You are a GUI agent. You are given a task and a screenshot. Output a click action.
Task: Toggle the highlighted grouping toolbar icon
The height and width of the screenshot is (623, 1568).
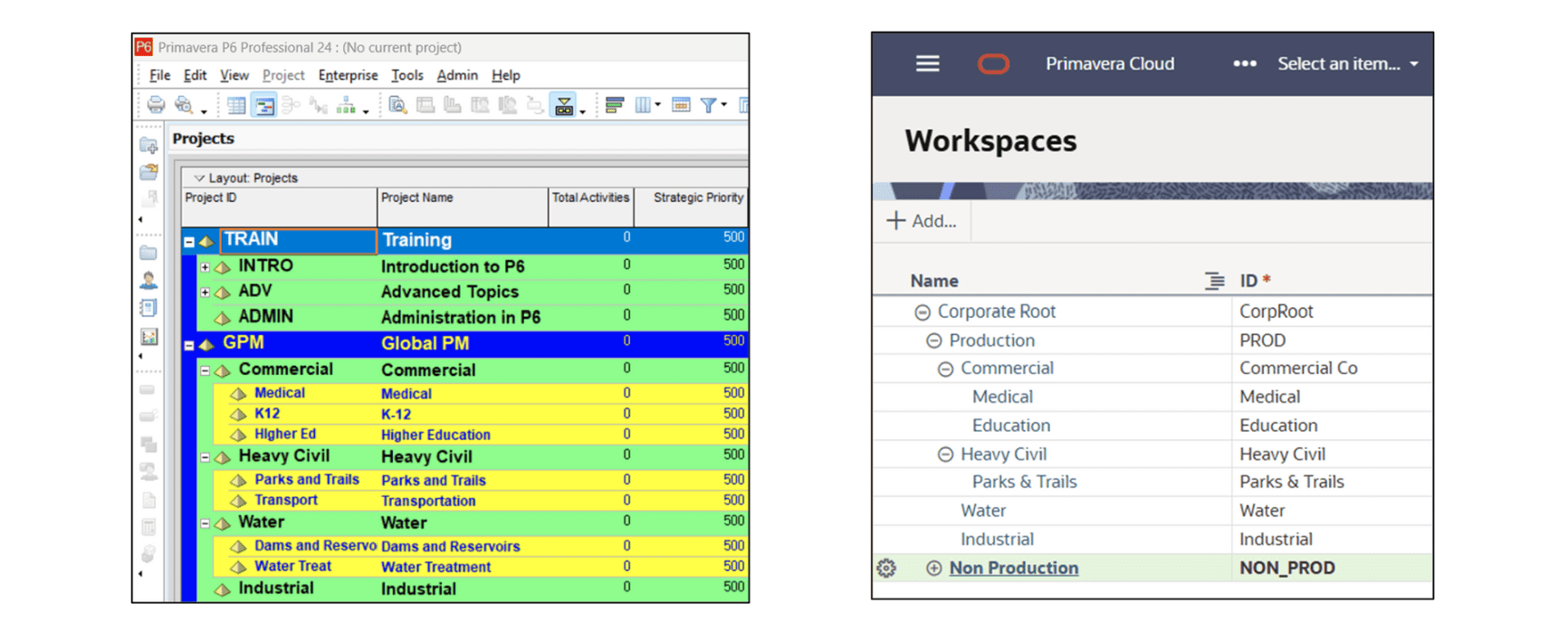[564, 105]
